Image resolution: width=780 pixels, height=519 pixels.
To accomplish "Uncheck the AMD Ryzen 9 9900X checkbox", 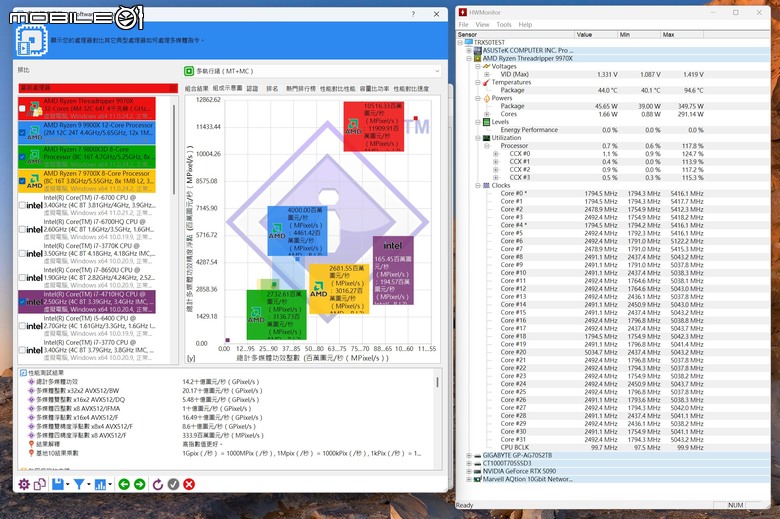I will [x=22, y=132].
